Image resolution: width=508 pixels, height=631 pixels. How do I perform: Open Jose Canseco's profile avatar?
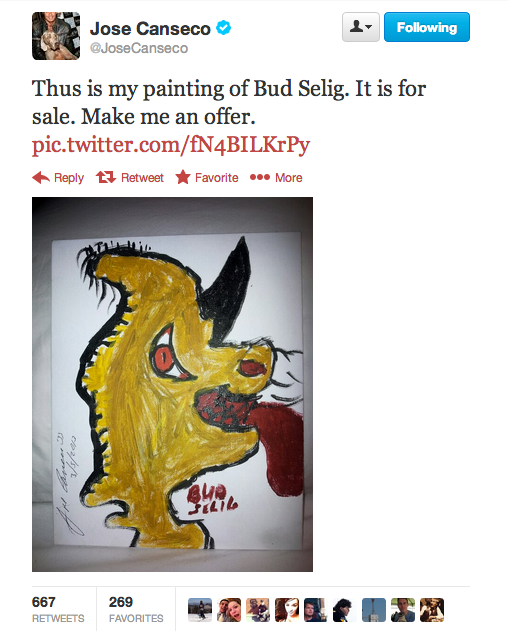coord(56,36)
